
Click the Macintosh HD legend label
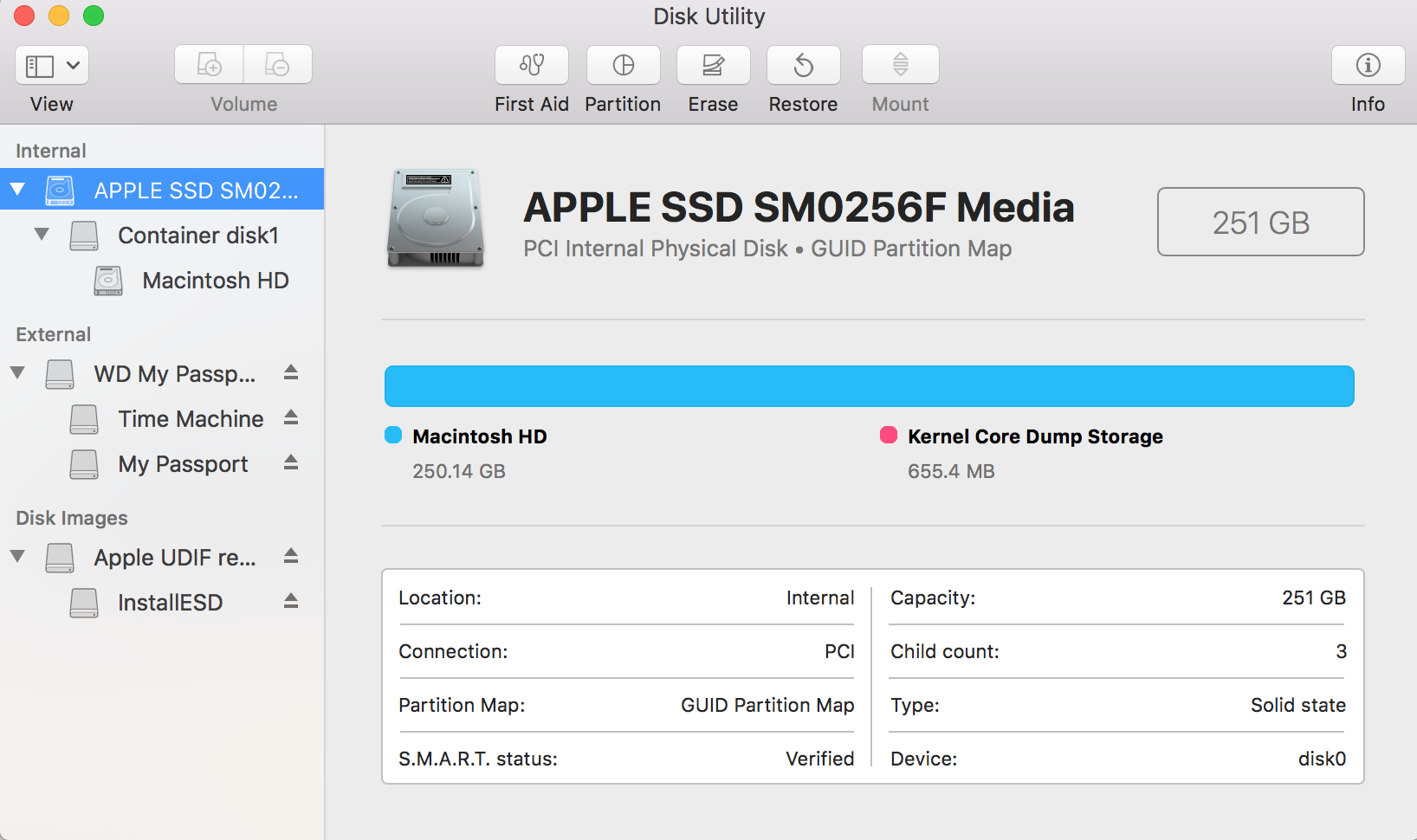(480, 436)
